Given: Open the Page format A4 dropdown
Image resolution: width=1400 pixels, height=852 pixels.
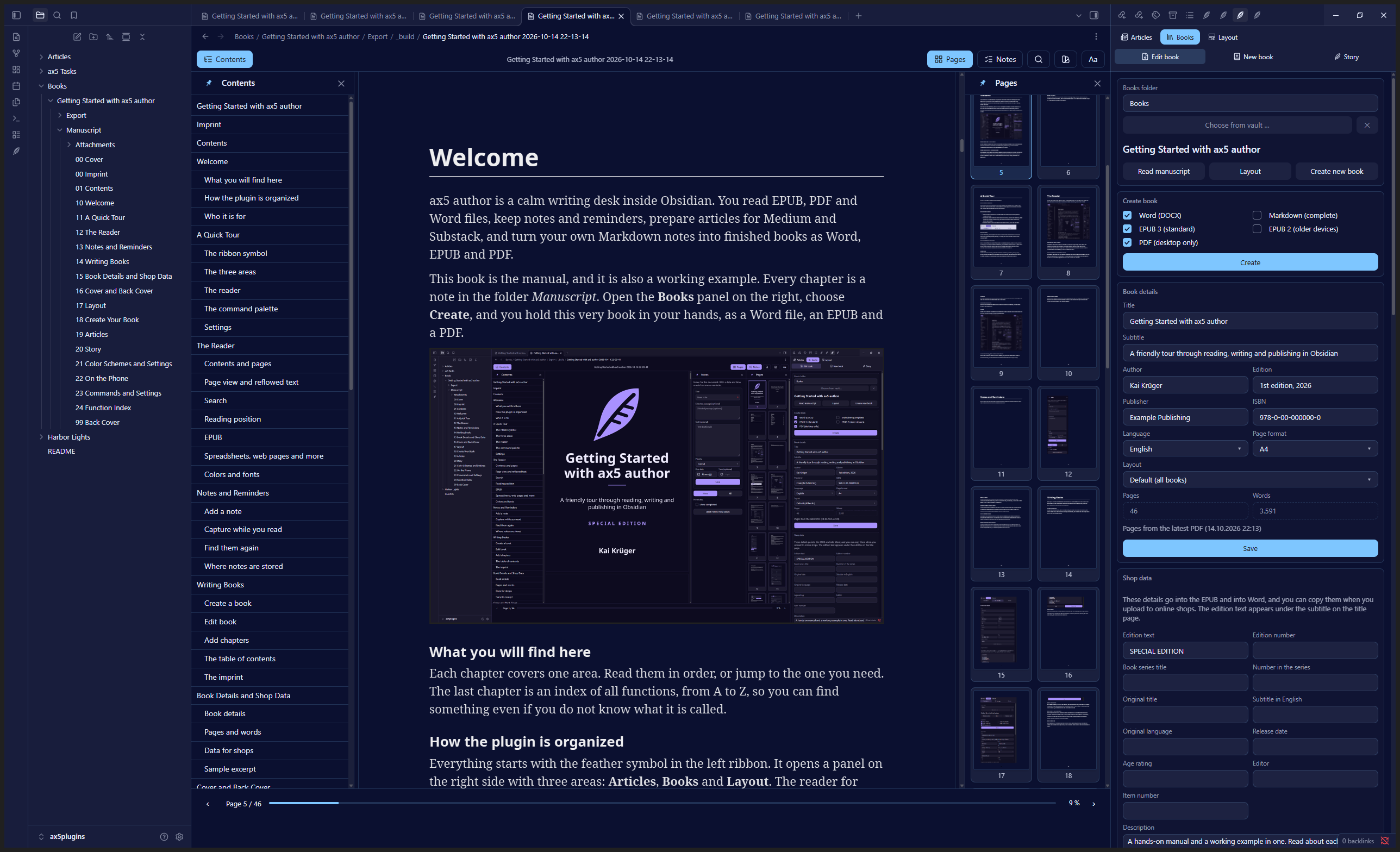Looking at the screenshot, I should pos(1315,449).
